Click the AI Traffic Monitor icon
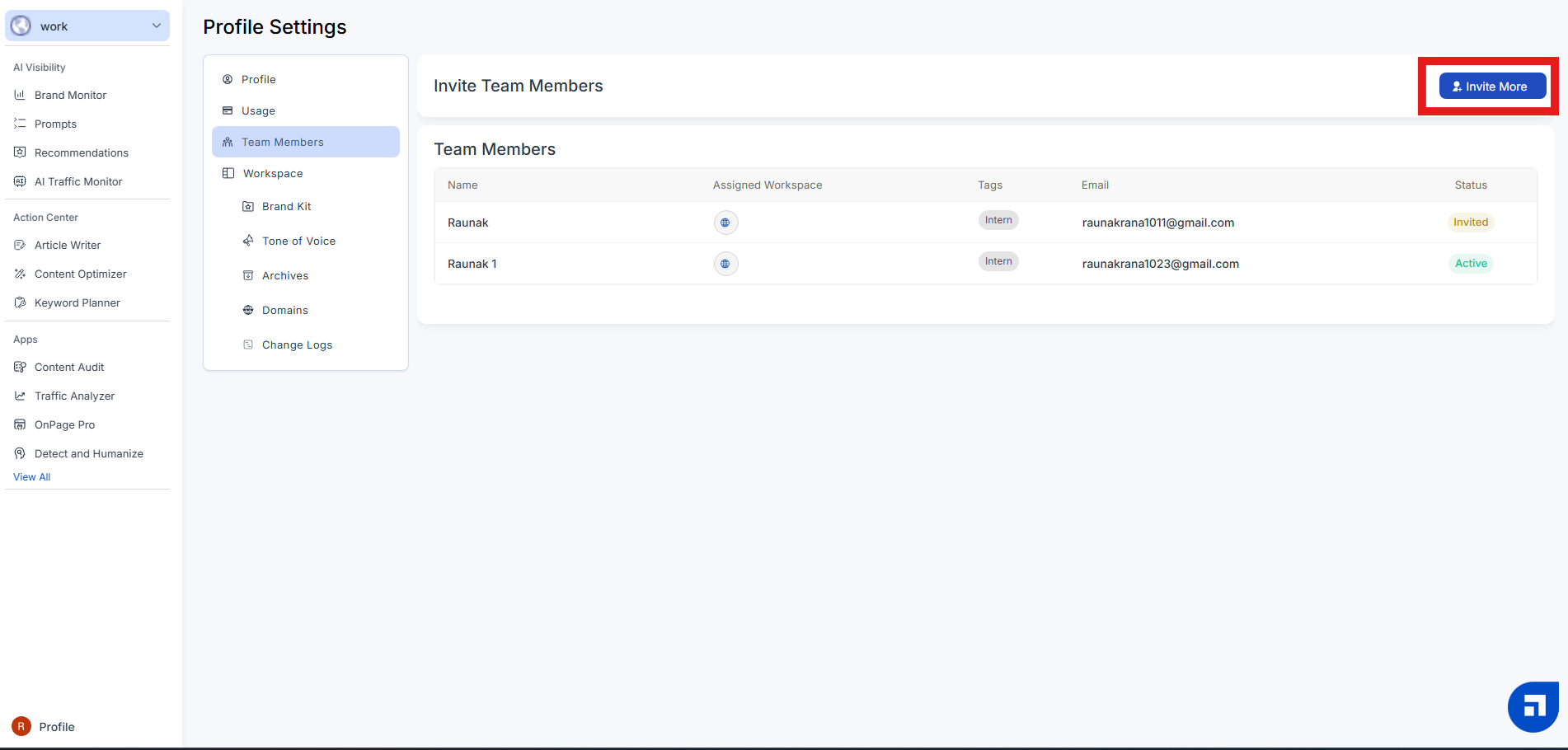The width and height of the screenshot is (1568, 750). pyautogui.click(x=20, y=181)
